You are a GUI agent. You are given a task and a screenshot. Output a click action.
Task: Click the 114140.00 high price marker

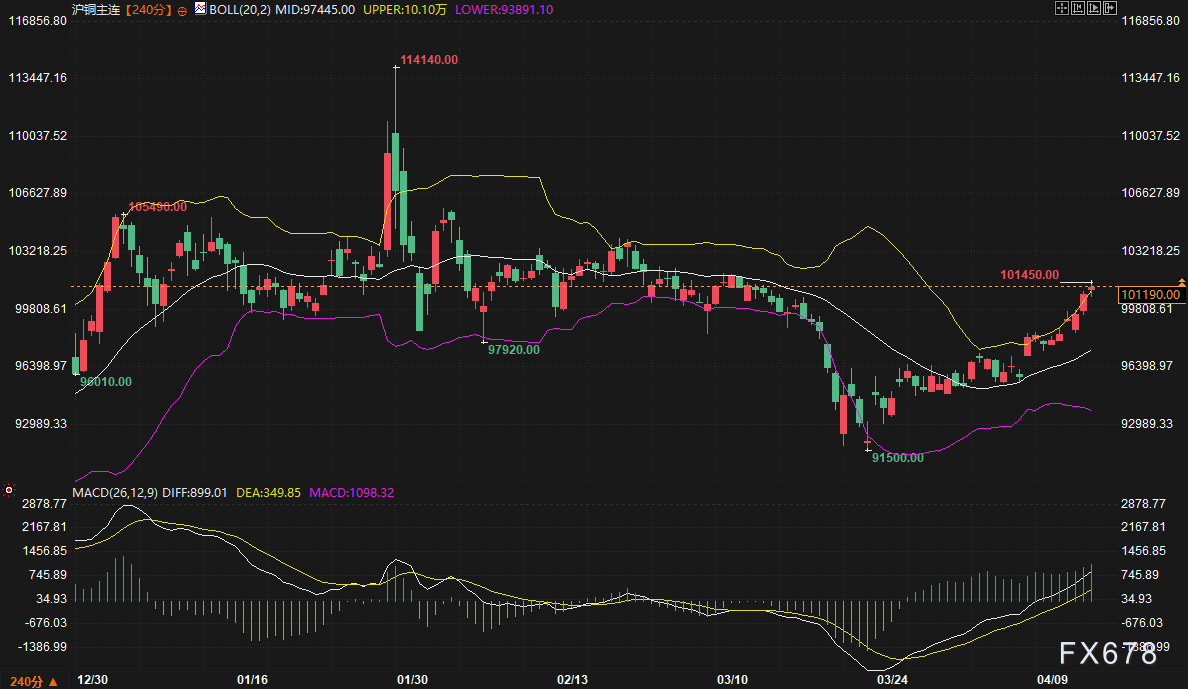pyautogui.click(x=429, y=60)
